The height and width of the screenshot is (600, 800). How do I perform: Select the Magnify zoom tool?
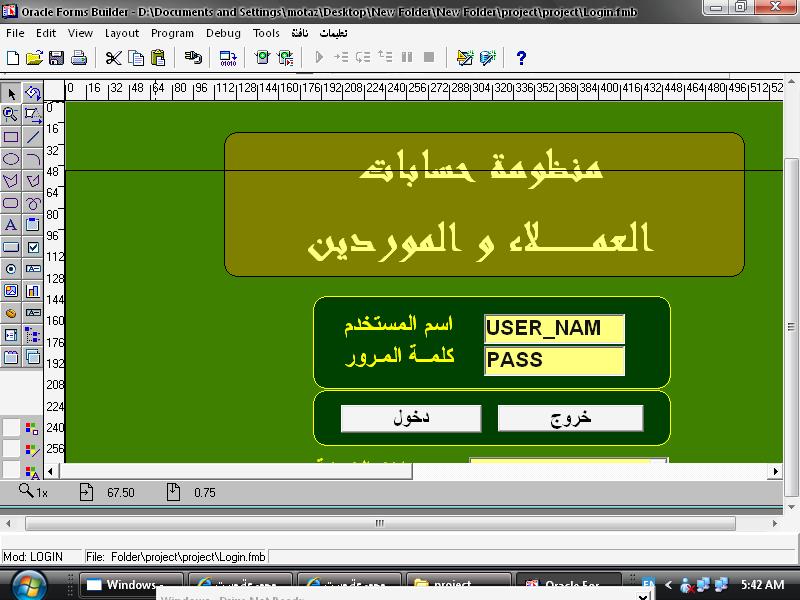(11, 115)
